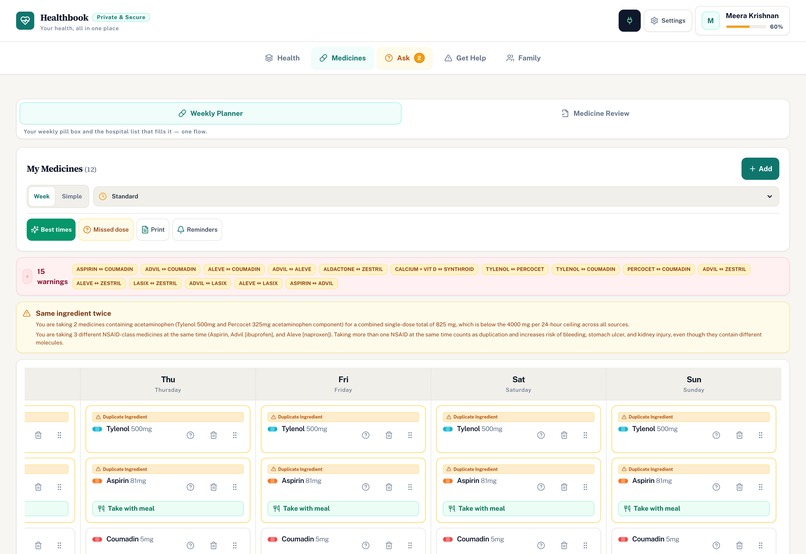Click help icon on Friday Aspirin

click(x=365, y=487)
